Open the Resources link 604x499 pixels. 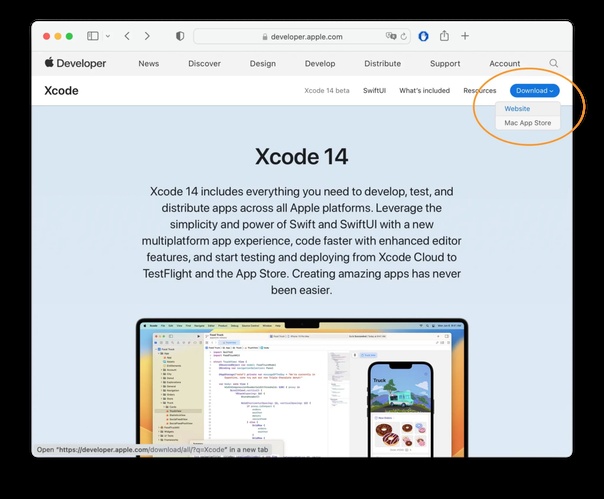(480, 91)
